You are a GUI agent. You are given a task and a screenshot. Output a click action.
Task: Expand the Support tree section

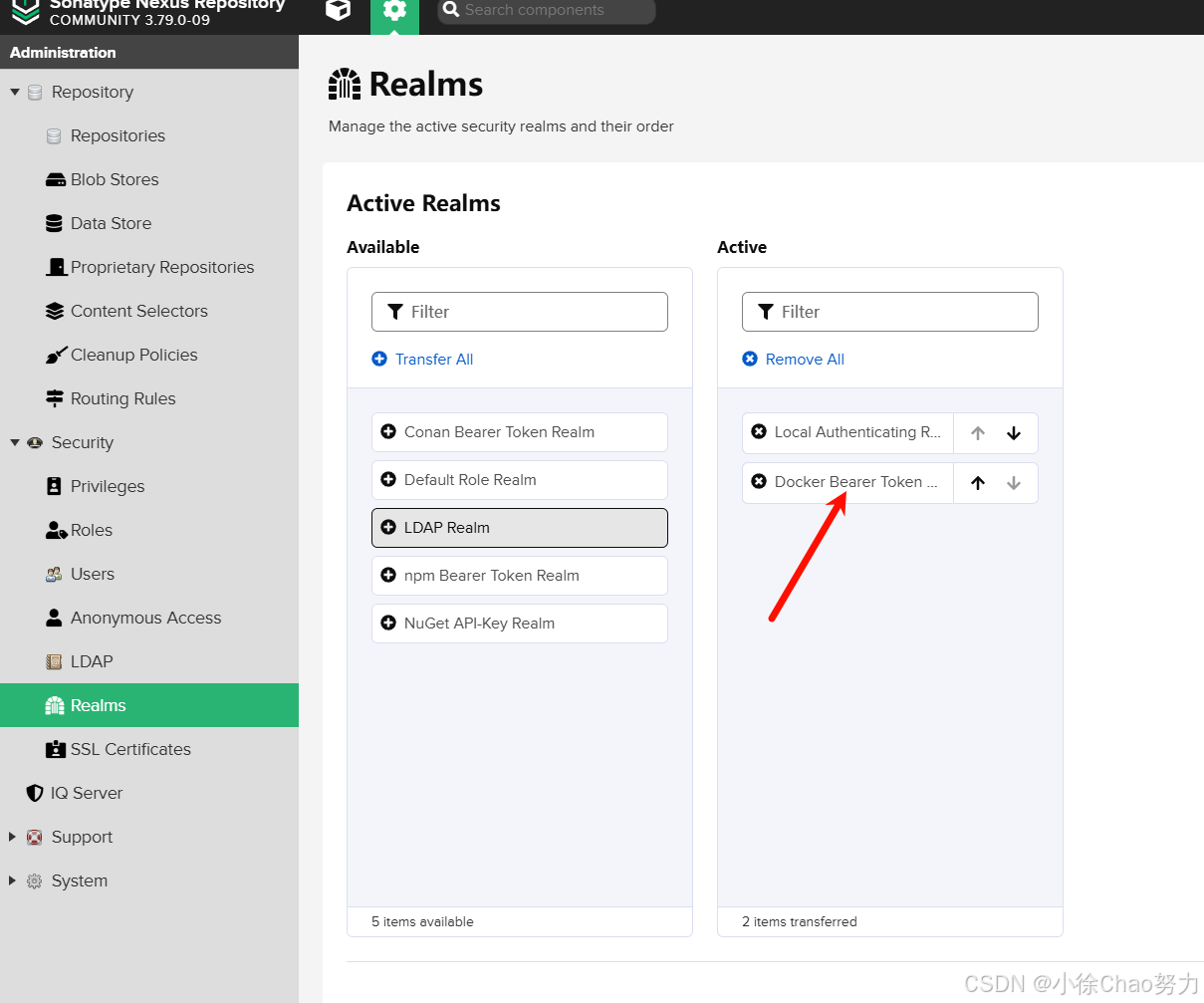13,837
